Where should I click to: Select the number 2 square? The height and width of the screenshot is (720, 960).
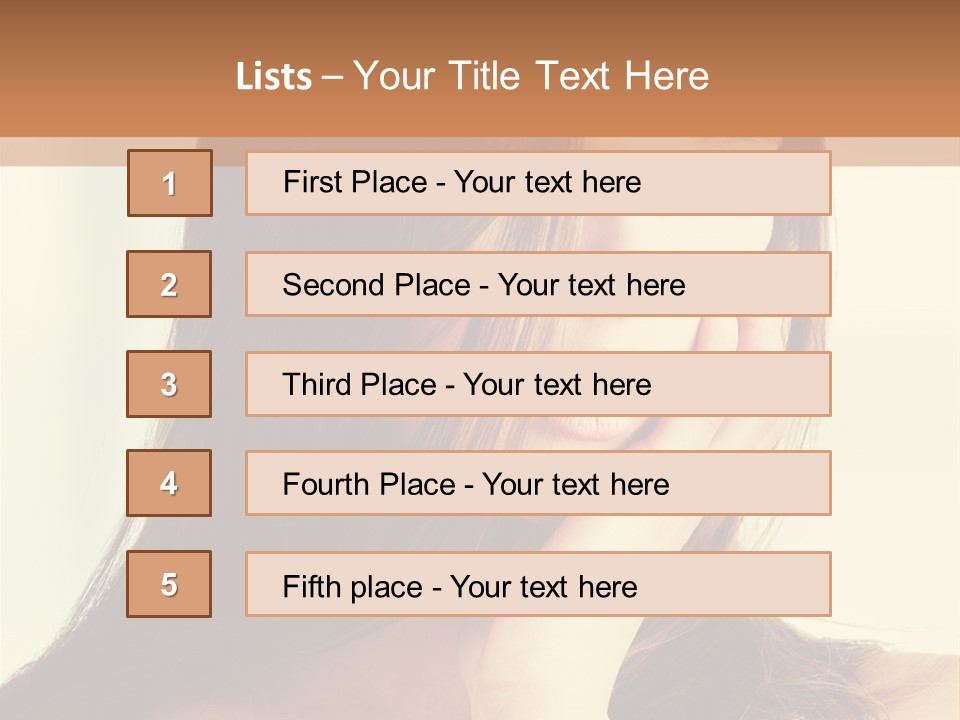pyautogui.click(x=169, y=284)
